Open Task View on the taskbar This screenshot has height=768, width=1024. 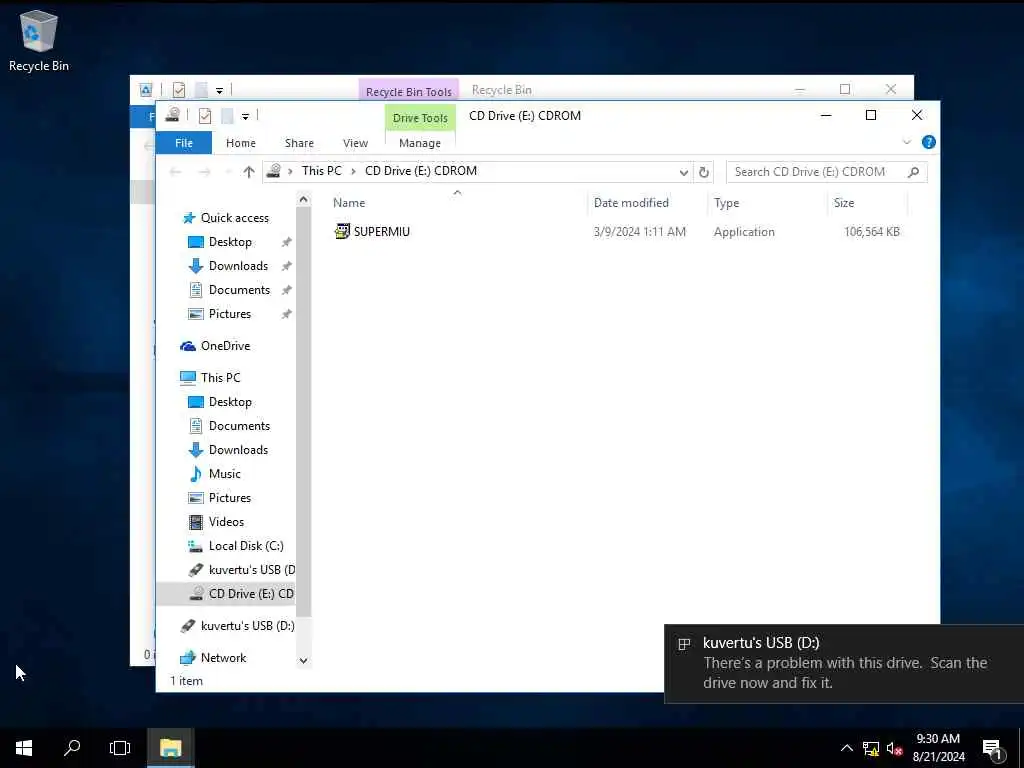pyautogui.click(x=120, y=748)
